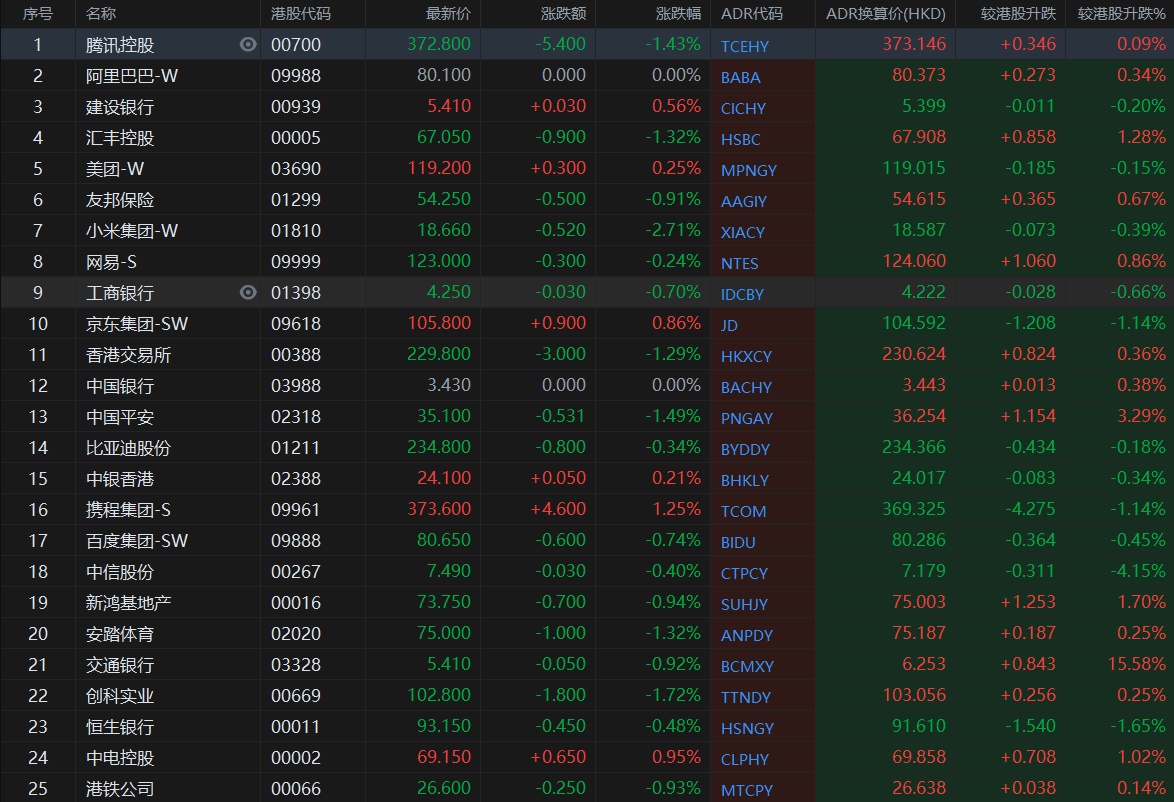Viewport: 1174px width, 802px height.
Task: Sort by 较港股升跌% column header
Action: [x=1121, y=14]
